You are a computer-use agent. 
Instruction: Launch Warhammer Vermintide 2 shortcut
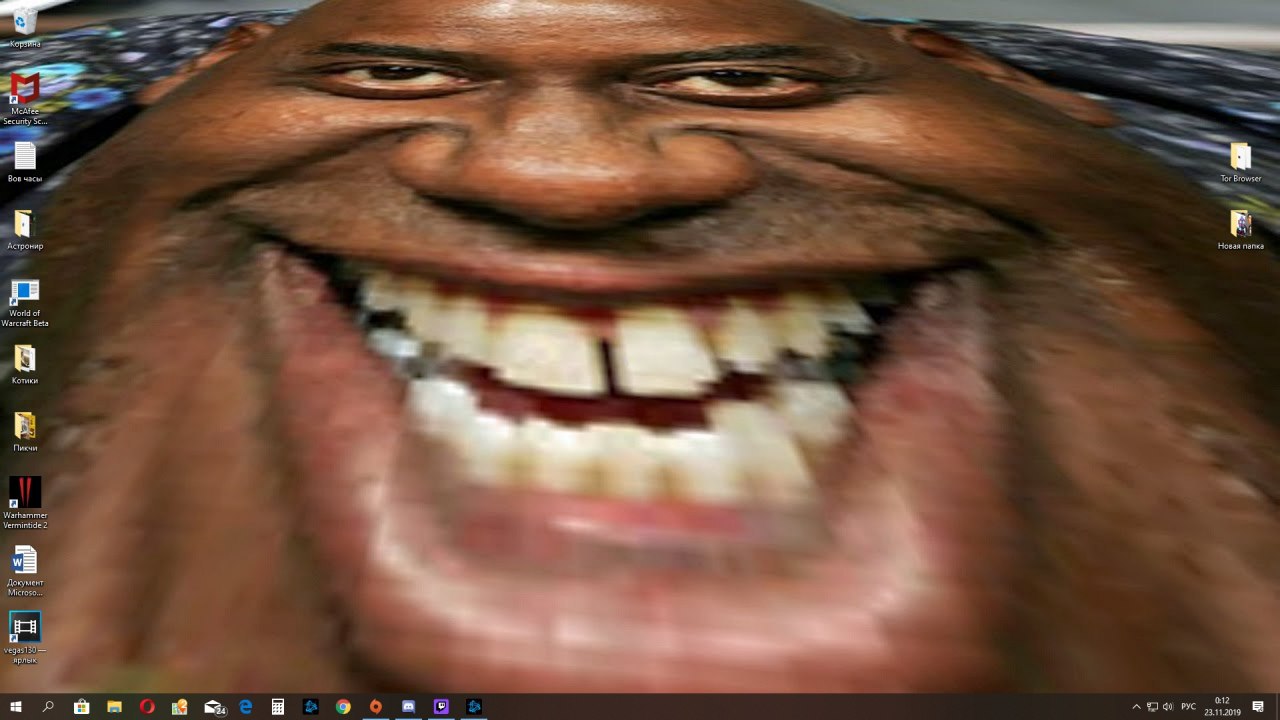point(25,503)
